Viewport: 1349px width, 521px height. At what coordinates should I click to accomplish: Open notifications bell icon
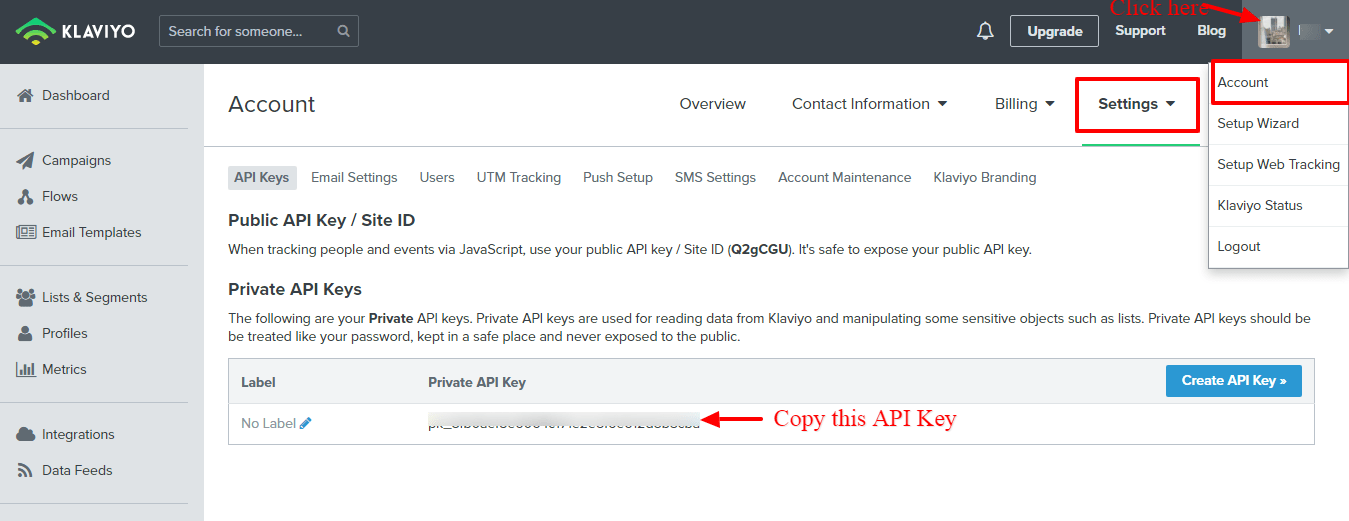[x=985, y=31]
